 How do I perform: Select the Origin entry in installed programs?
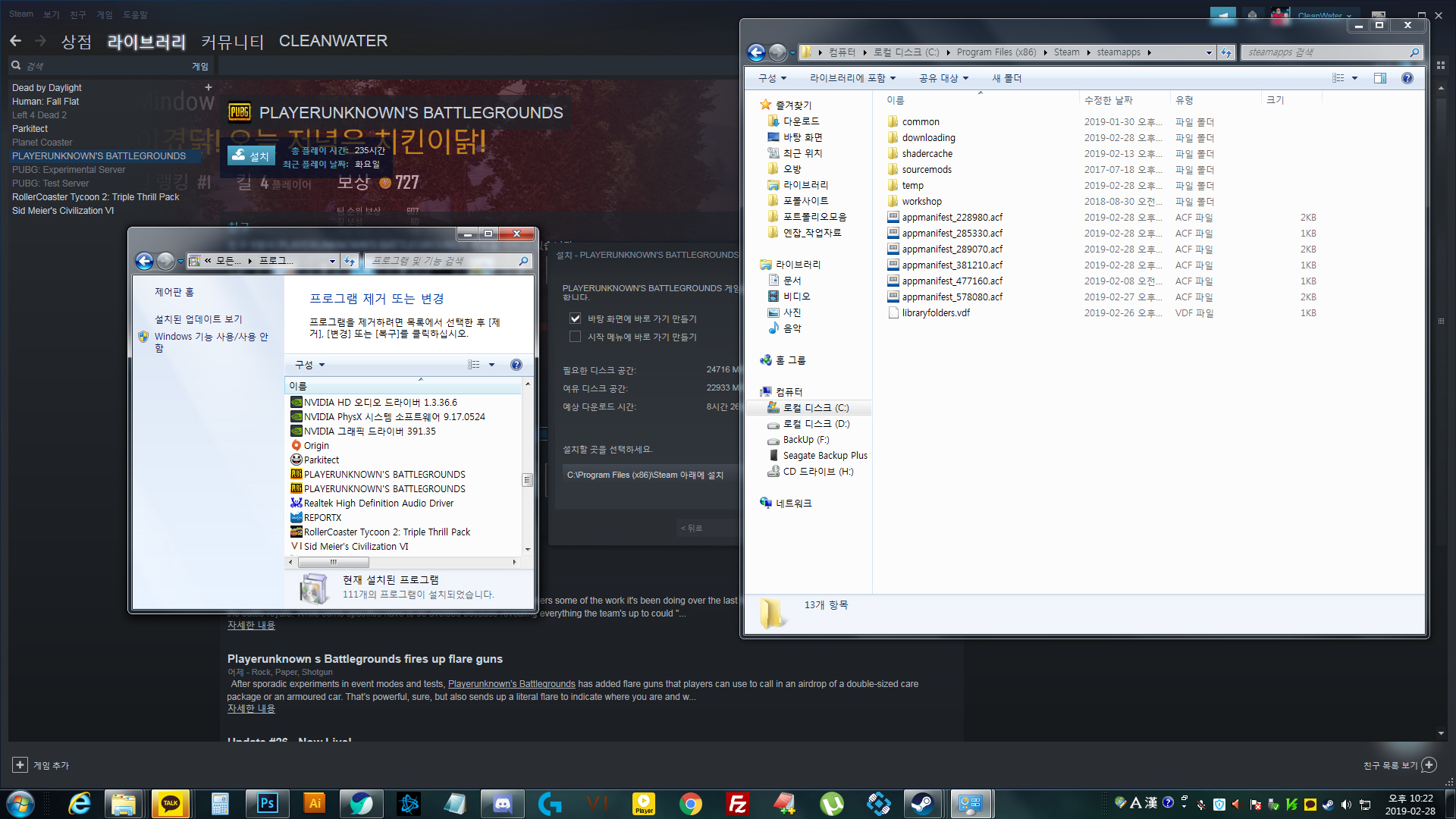coord(316,446)
